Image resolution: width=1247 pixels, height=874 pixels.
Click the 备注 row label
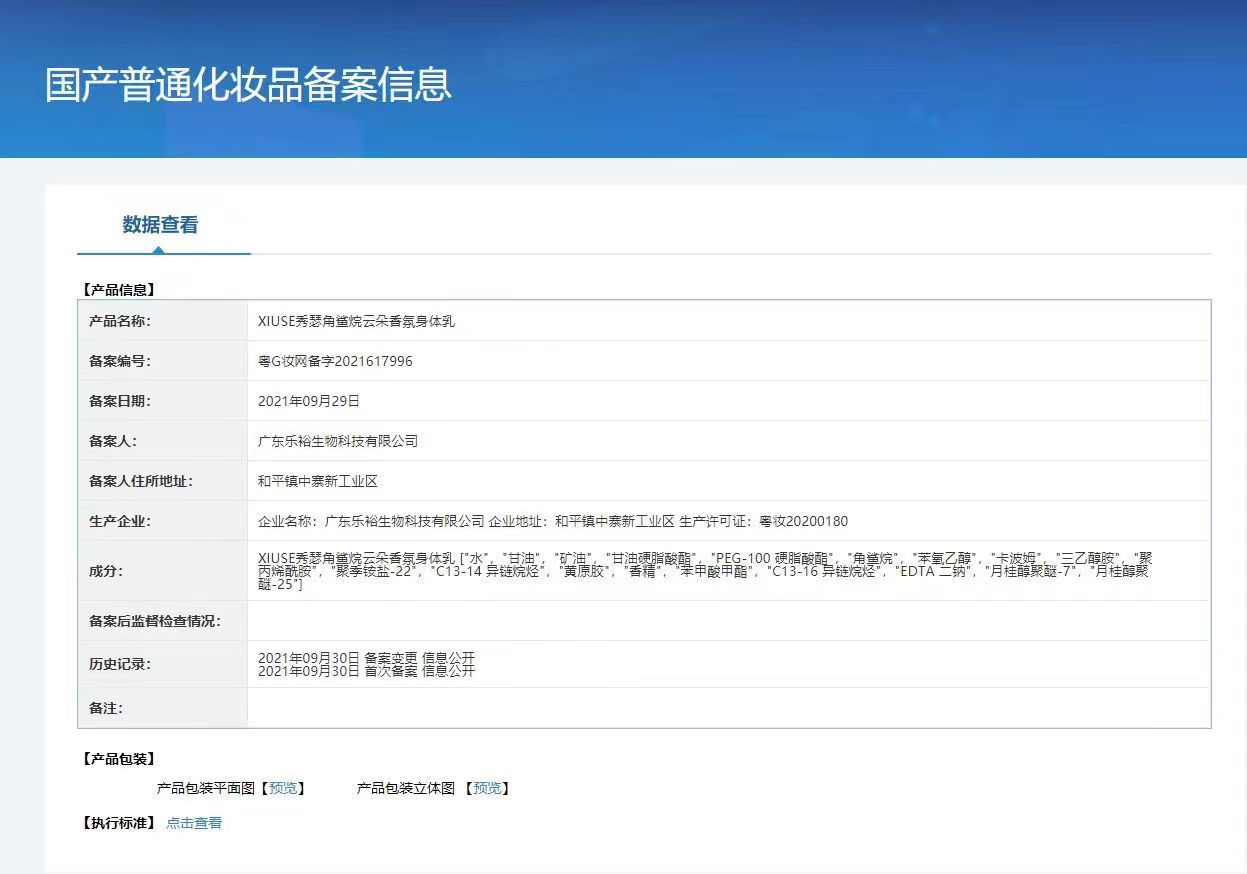(106, 708)
